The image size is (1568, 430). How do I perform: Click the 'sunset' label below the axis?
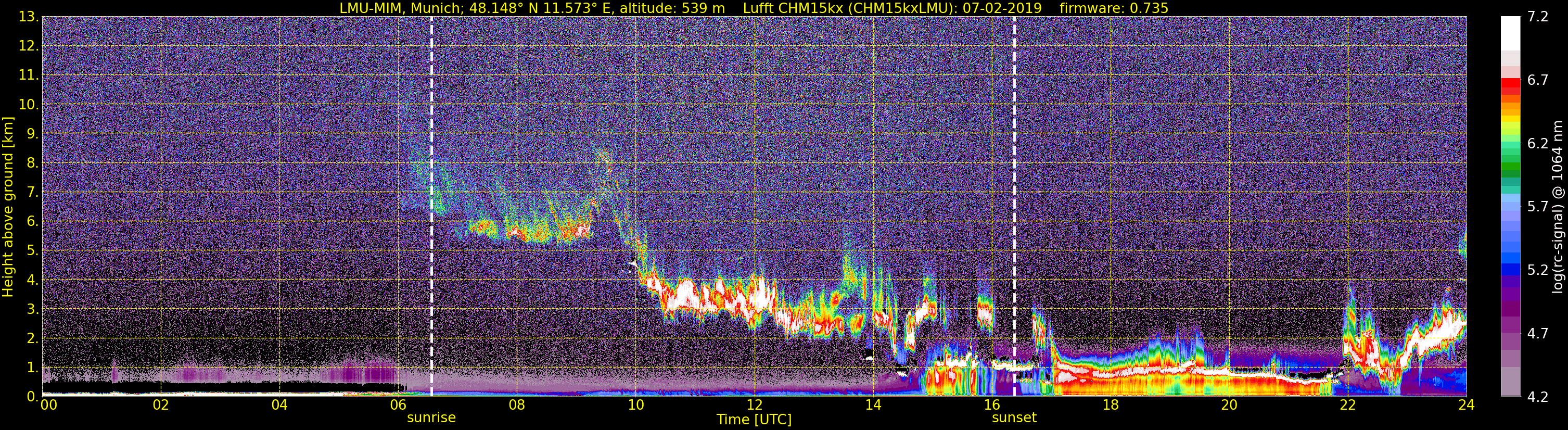click(x=1014, y=418)
